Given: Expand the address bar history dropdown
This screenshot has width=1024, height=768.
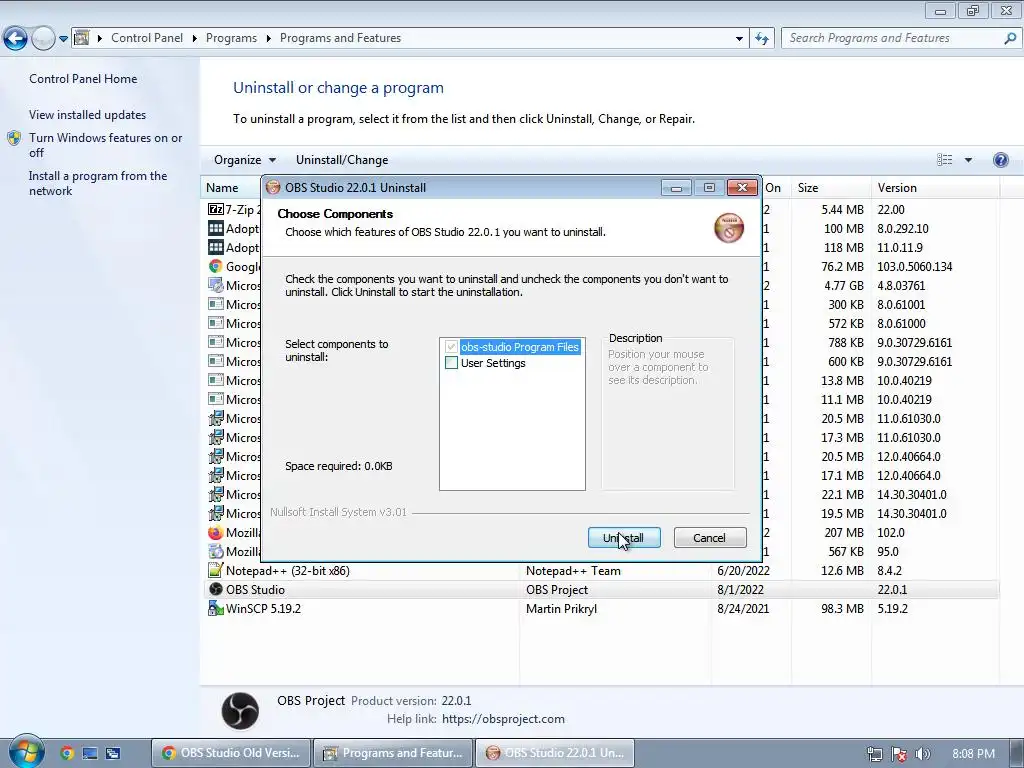Looking at the screenshot, I should click(739, 39).
